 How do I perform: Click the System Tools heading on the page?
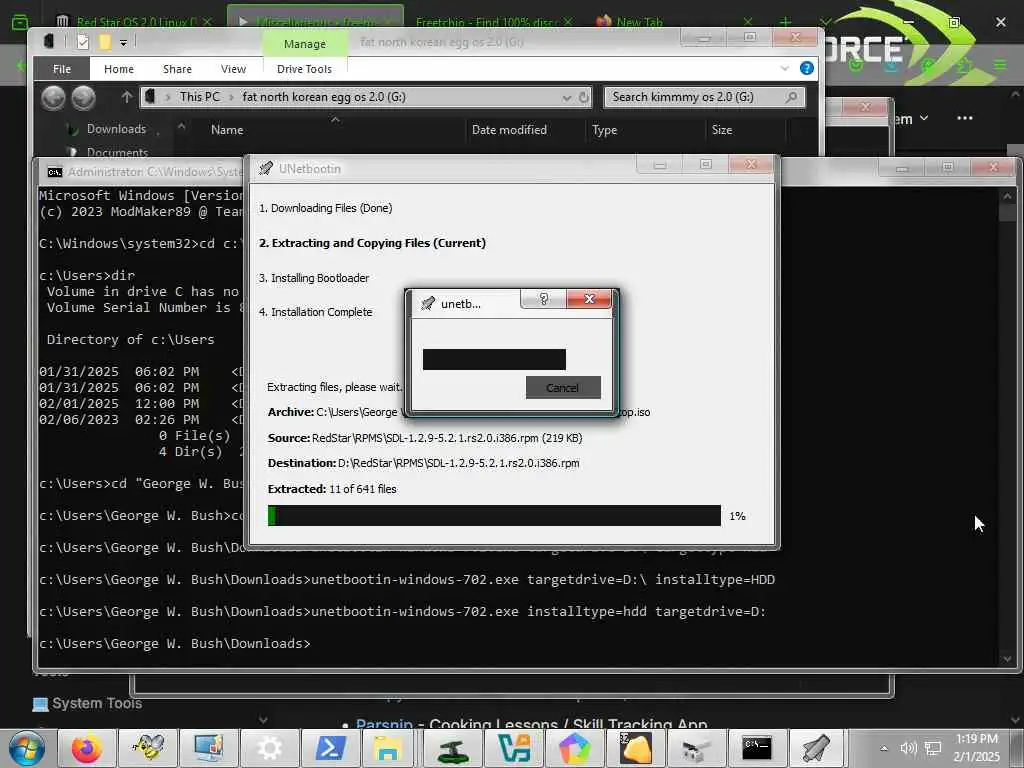coord(97,703)
